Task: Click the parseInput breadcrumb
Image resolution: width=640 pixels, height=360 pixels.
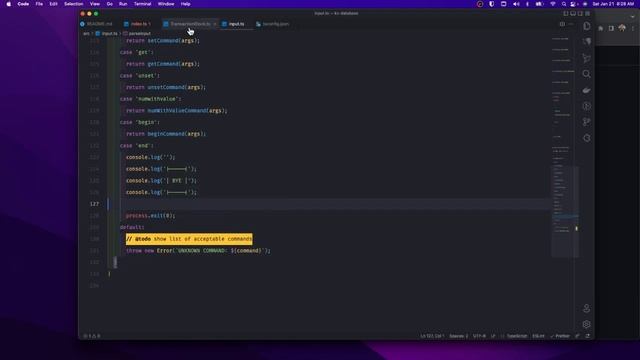Action: coord(137,33)
